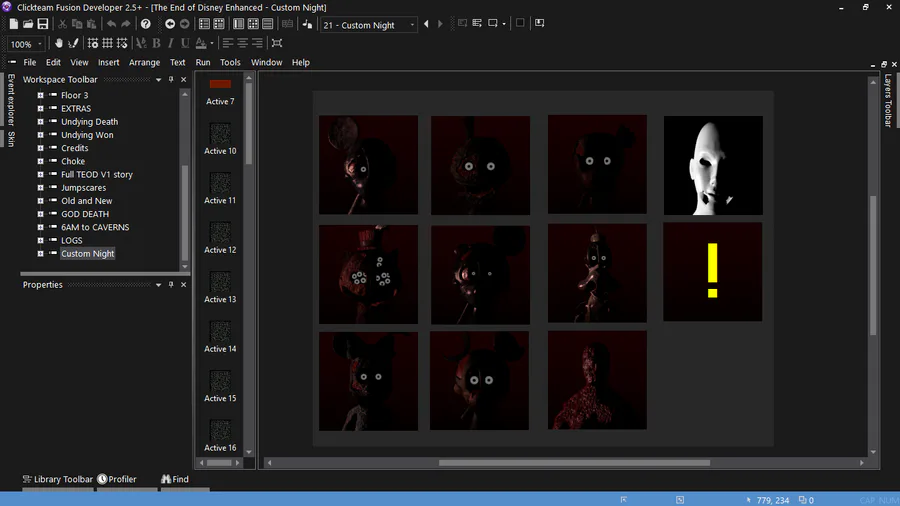Expand the GOD DEATH tree node

pos(40,214)
